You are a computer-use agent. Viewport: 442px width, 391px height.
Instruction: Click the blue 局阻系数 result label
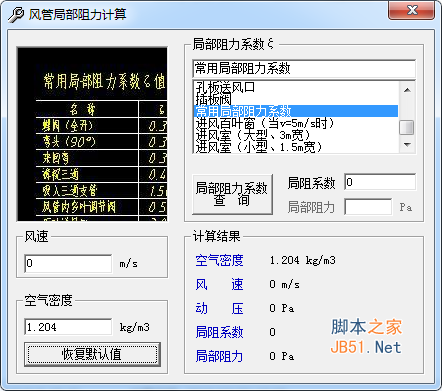(219, 332)
